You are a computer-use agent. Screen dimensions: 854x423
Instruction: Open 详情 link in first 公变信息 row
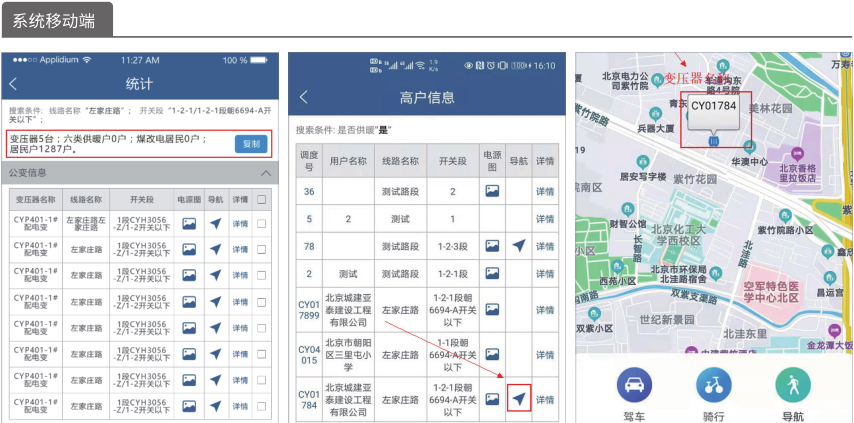pos(240,224)
